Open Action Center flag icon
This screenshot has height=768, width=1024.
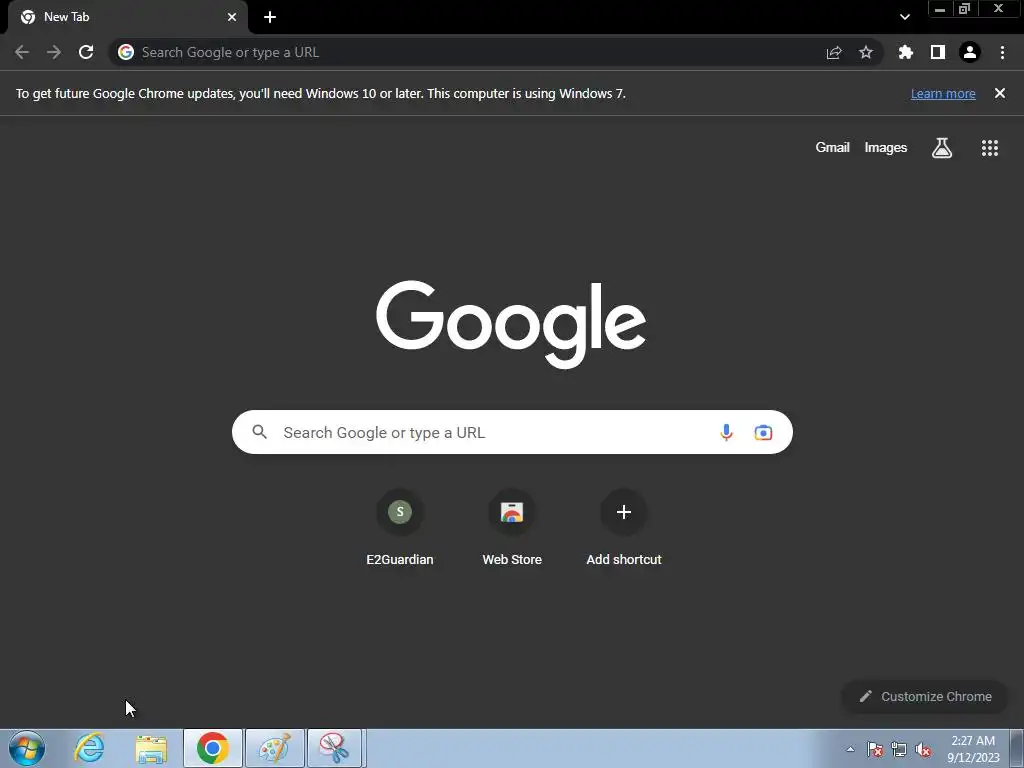tap(875, 749)
